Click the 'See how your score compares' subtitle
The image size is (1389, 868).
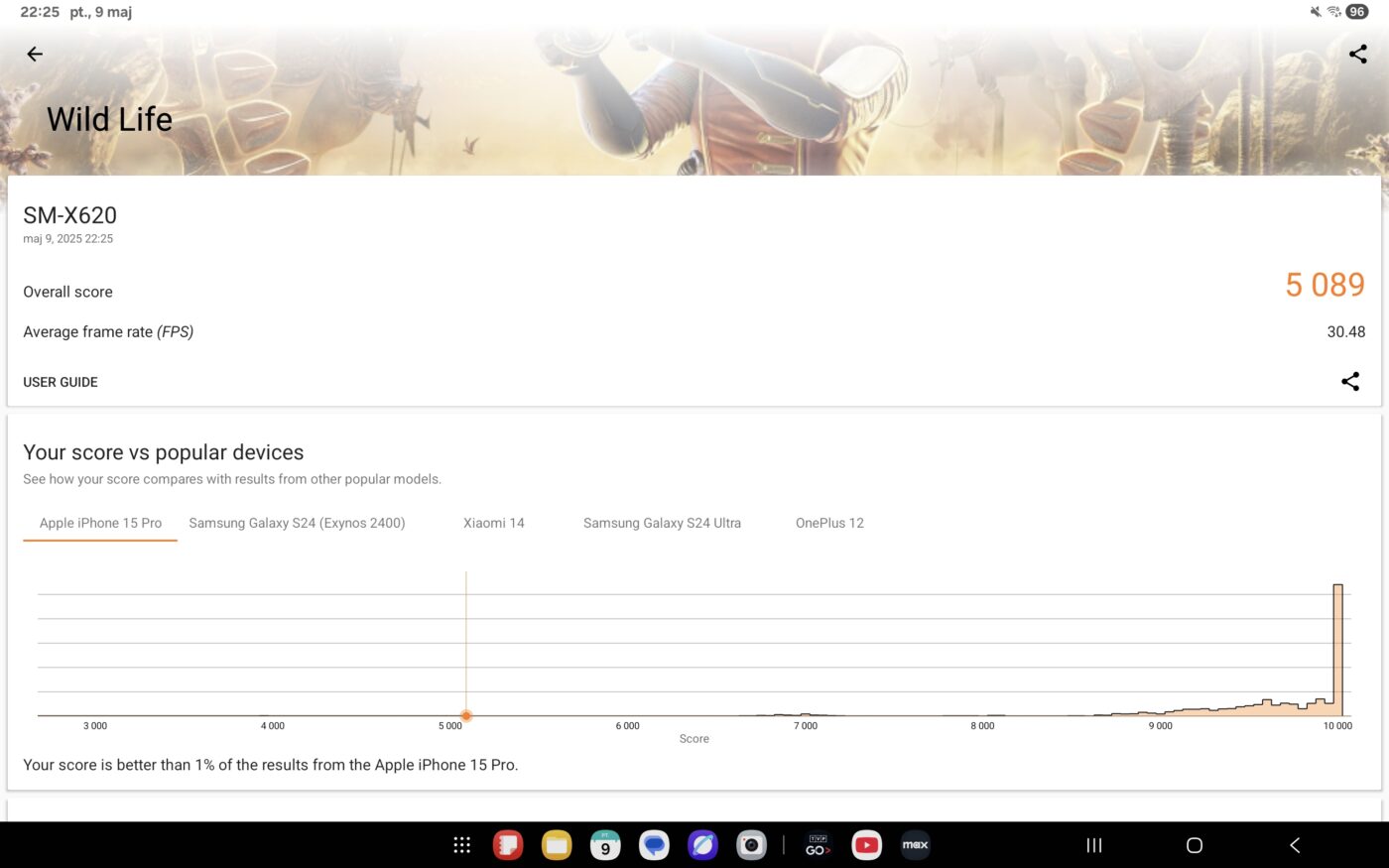232,479
